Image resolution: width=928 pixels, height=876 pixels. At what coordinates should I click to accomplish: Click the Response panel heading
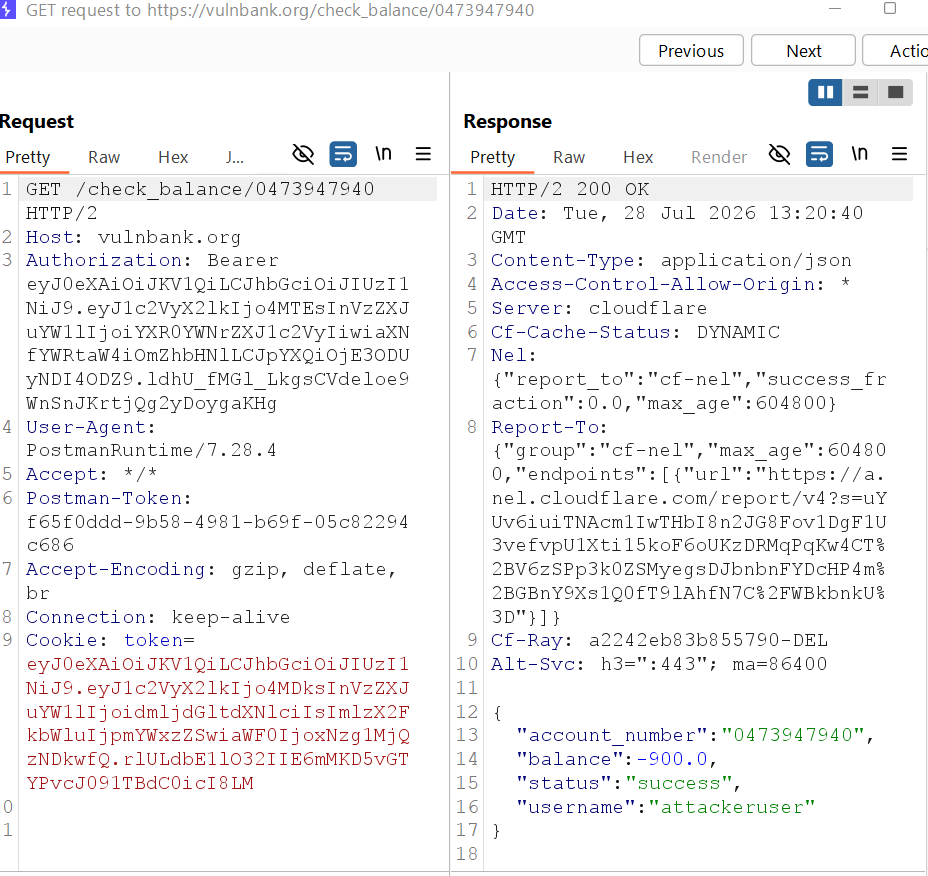click(507, 121)
